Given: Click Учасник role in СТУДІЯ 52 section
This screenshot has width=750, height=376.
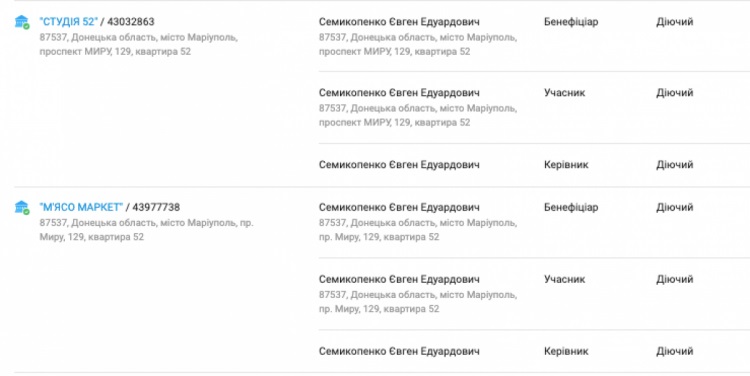Looking at the screenshot, I should coord(564,92).
